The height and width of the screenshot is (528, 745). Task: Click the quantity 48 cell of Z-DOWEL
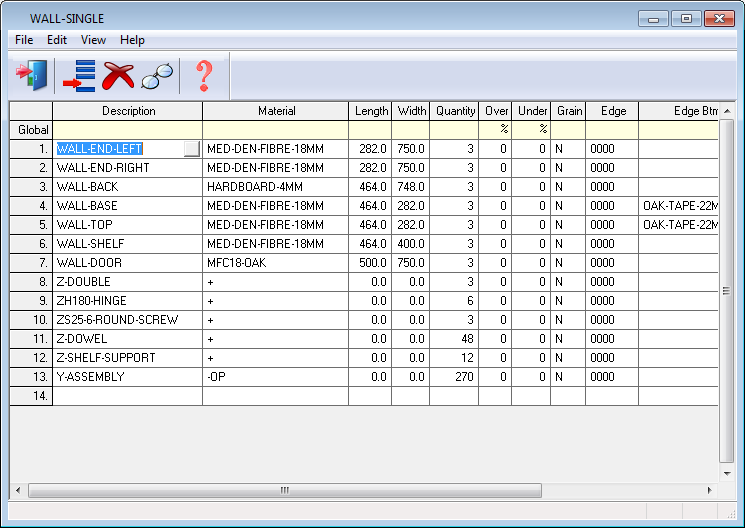(x=454, y=339)
